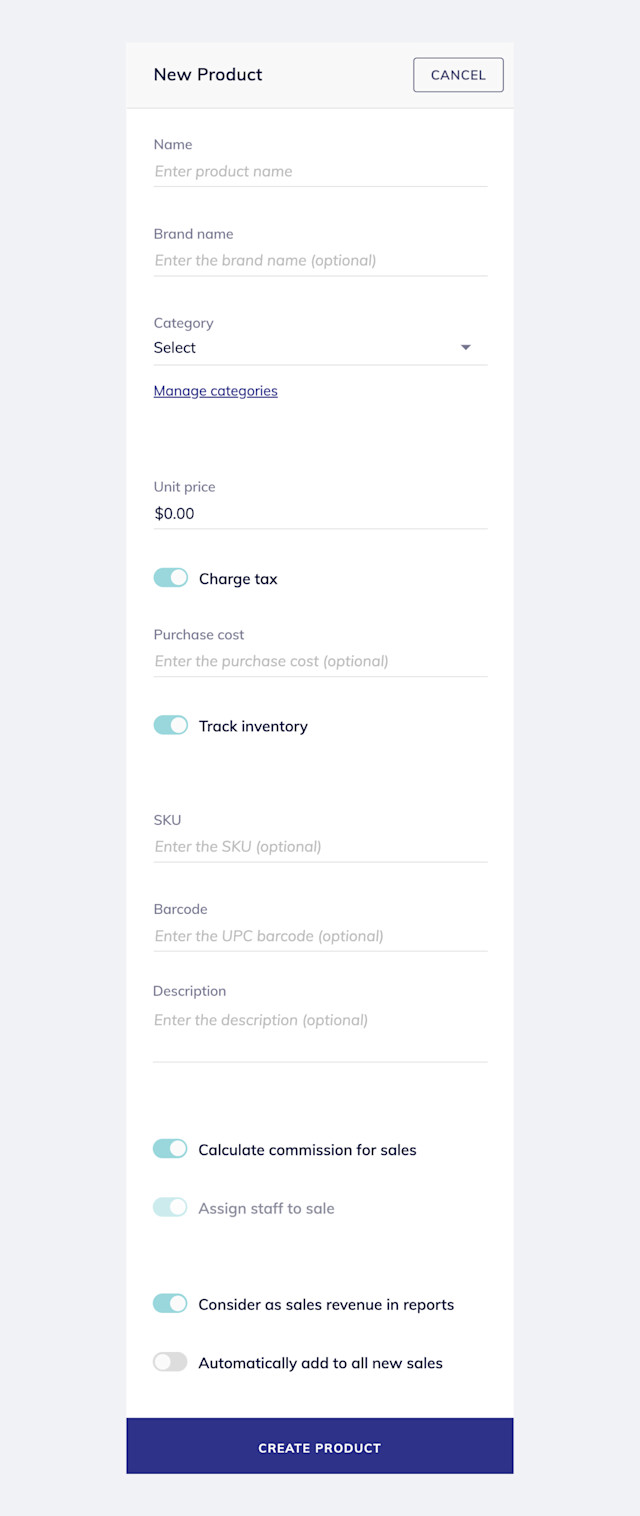Screen dimensions: 640x1516
Task: Open the Manage categories link
Action: tap(216, 391)
